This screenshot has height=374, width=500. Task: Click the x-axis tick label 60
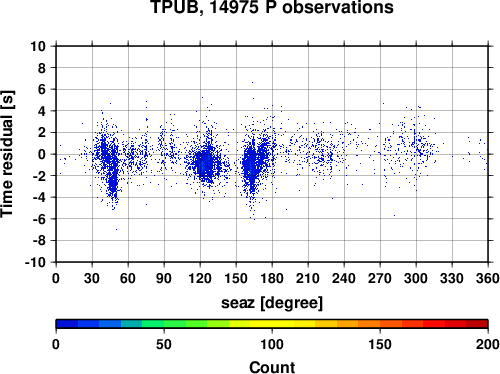click(x=128, y=278)
